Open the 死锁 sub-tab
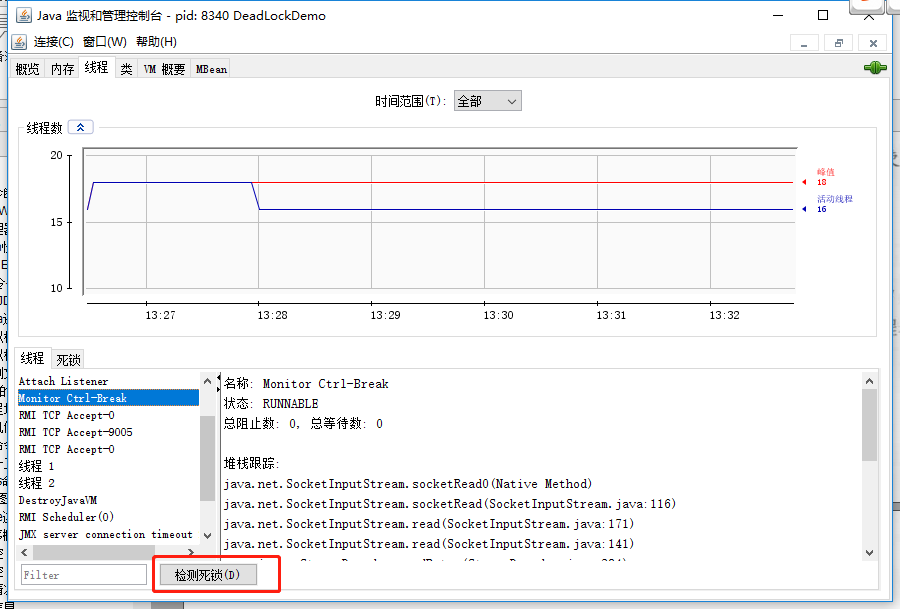Viewport: 900px width, 609px height. [68, 359]
